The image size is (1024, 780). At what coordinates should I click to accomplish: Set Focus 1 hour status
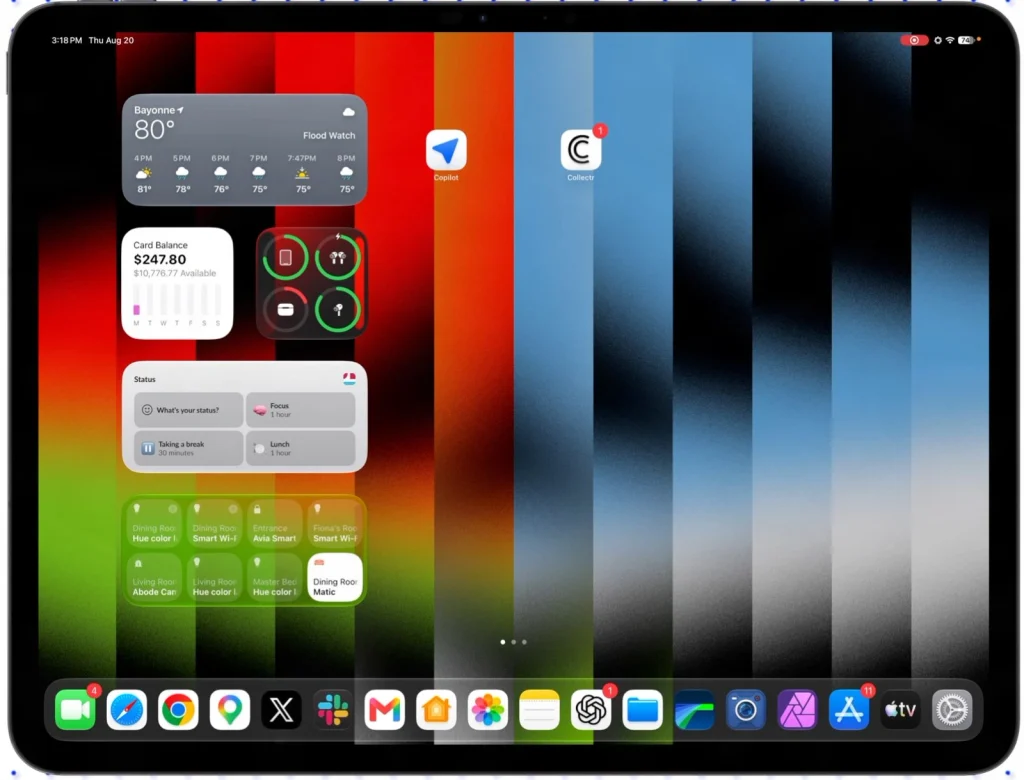[x=301, y=410]
